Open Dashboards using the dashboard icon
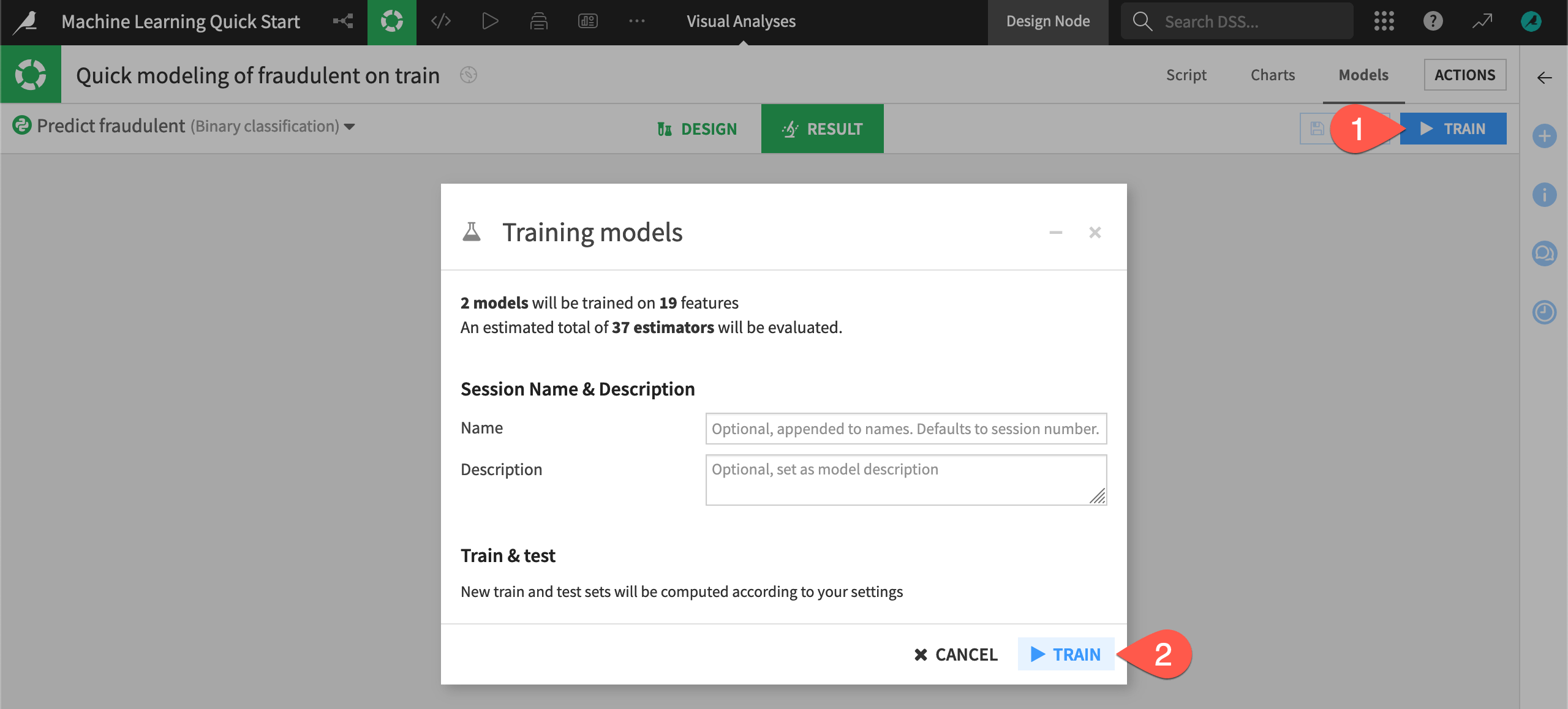 coord(588,21)
